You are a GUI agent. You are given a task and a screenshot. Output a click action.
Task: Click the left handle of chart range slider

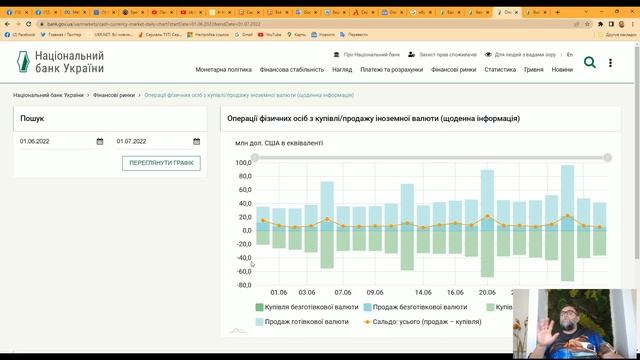pos(255,158)
